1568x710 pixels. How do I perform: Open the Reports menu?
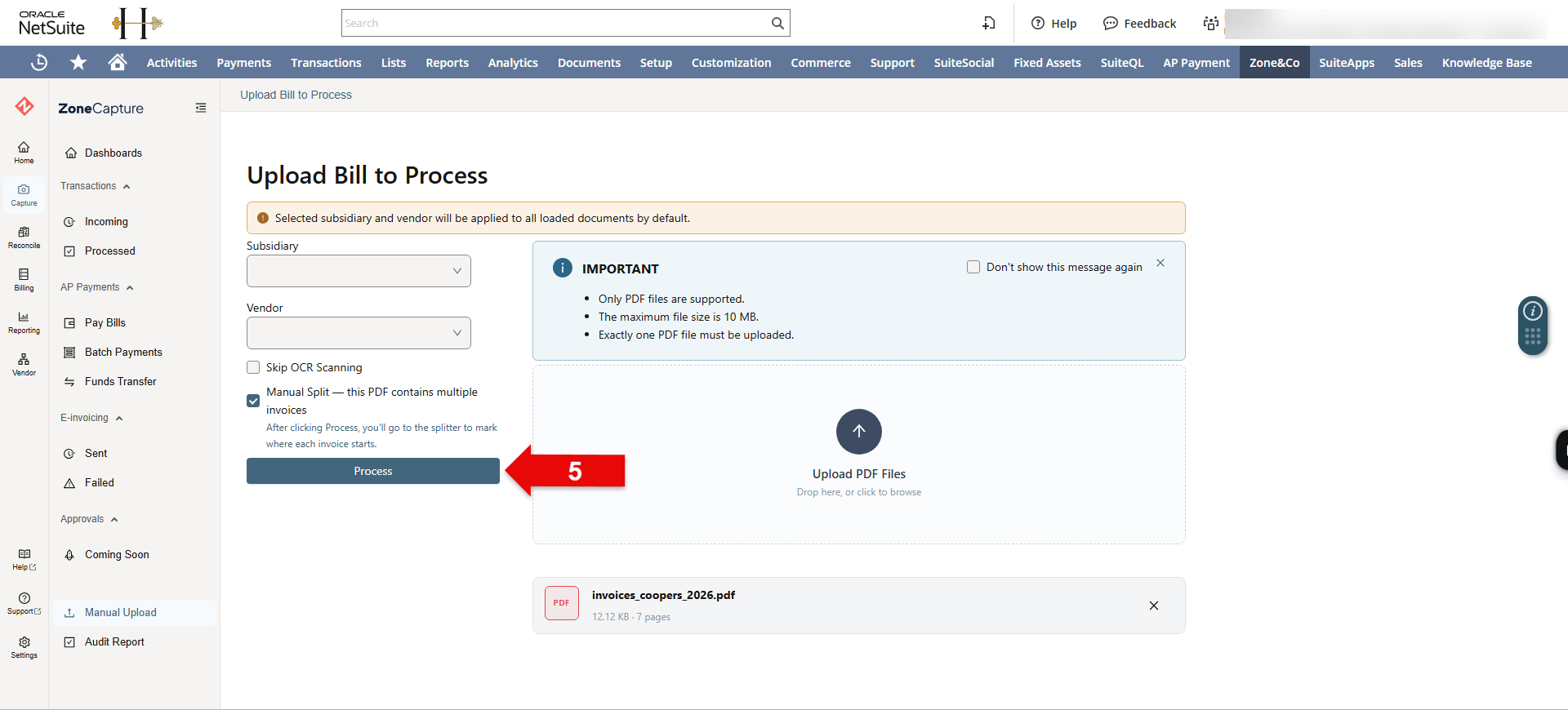pos(447,62)
